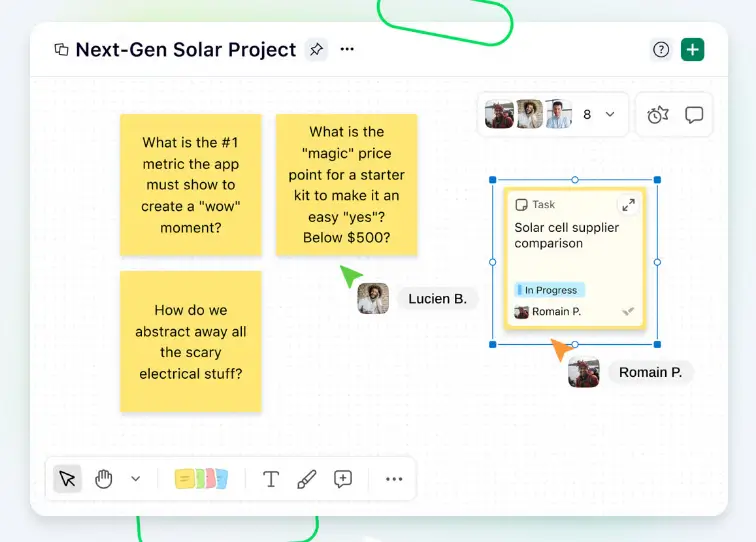Click the Task type icon on card
Viewport: 756px width, 542px height.
click(521, 205)
